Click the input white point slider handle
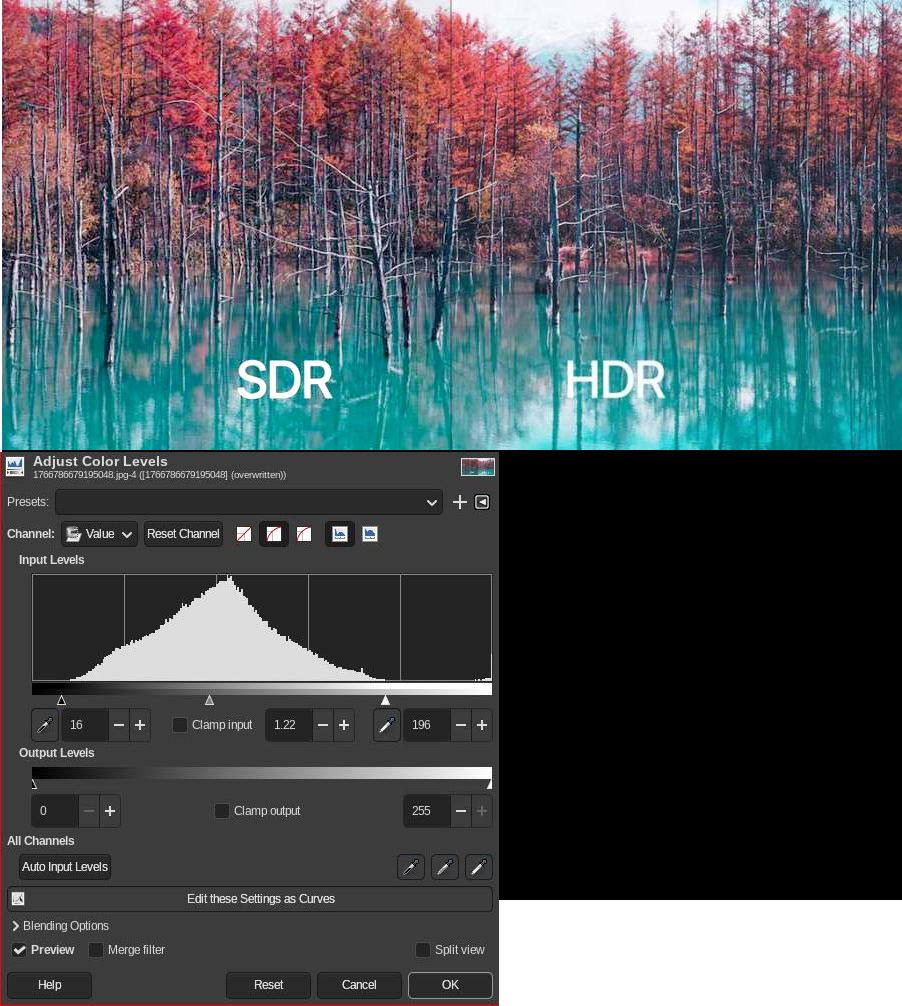The image size is (902, 1006). pos(385,700)
